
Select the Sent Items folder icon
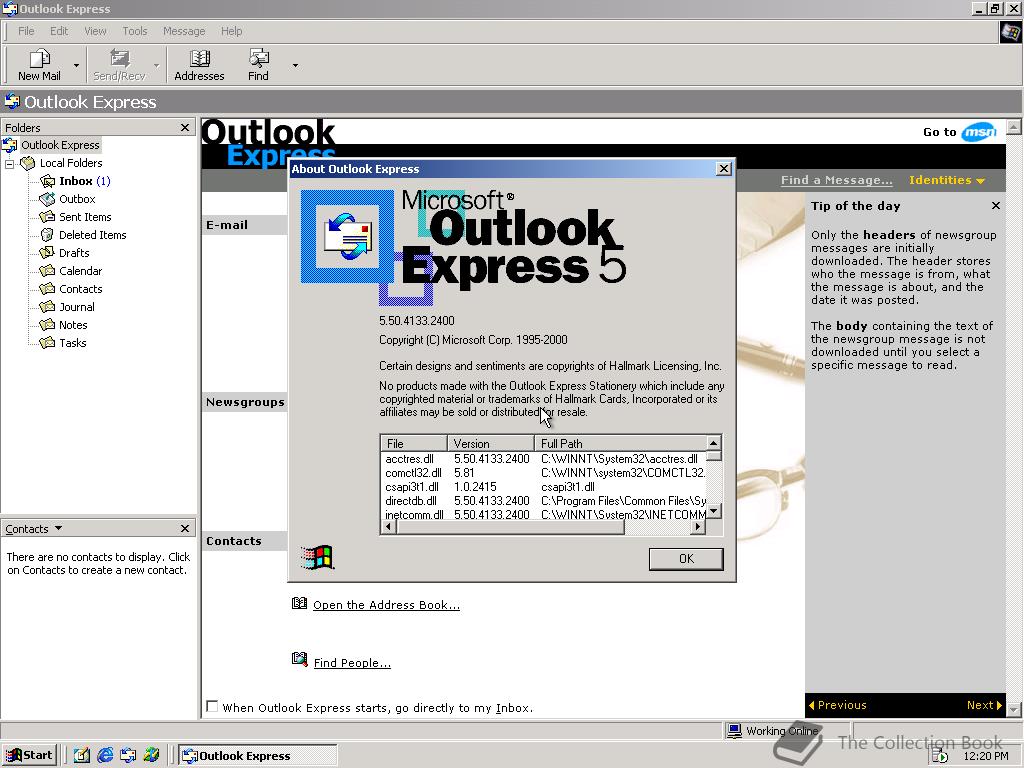click(47, 217)
